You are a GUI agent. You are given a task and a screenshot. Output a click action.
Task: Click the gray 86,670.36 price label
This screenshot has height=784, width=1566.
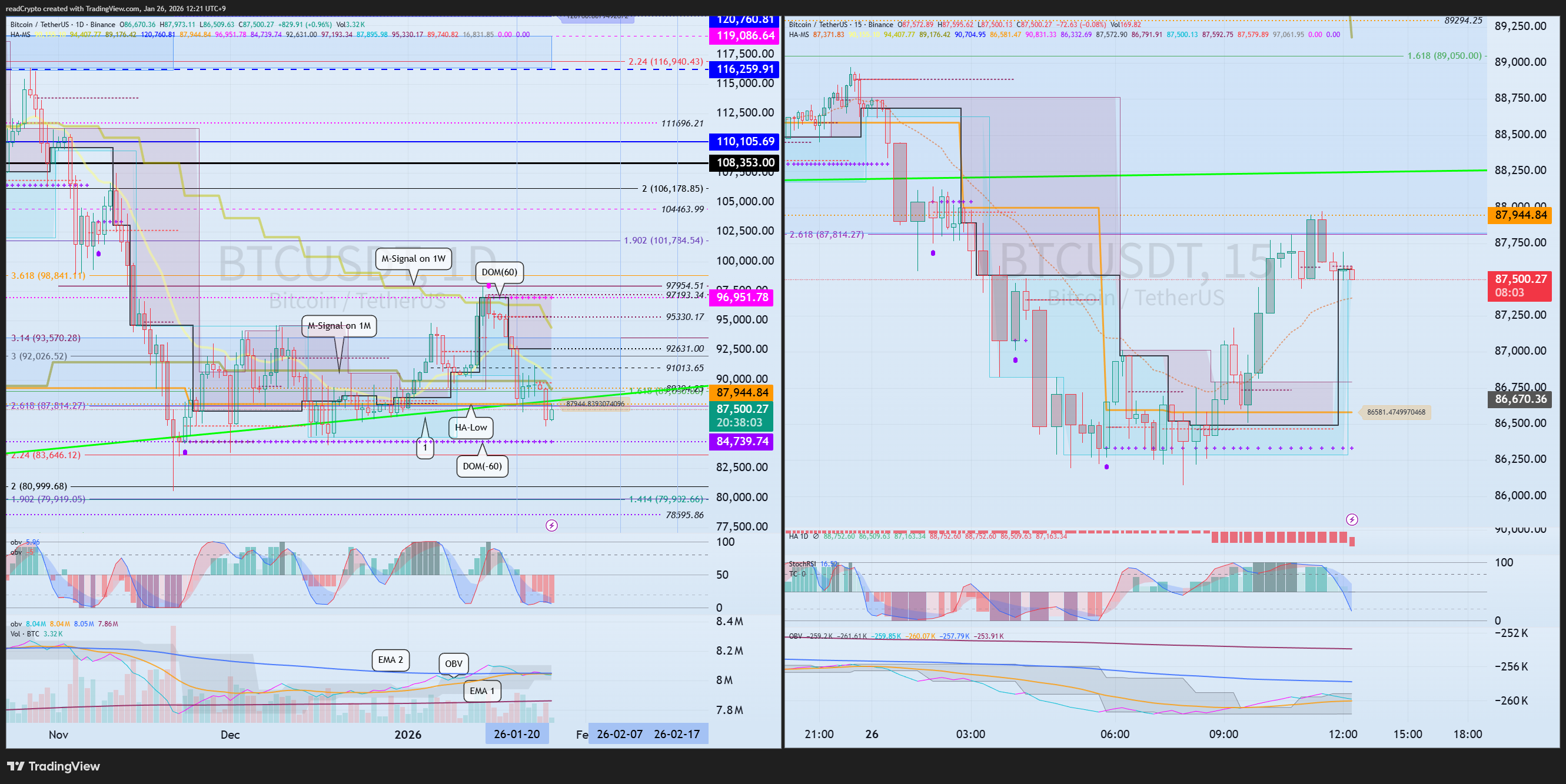1520,399
